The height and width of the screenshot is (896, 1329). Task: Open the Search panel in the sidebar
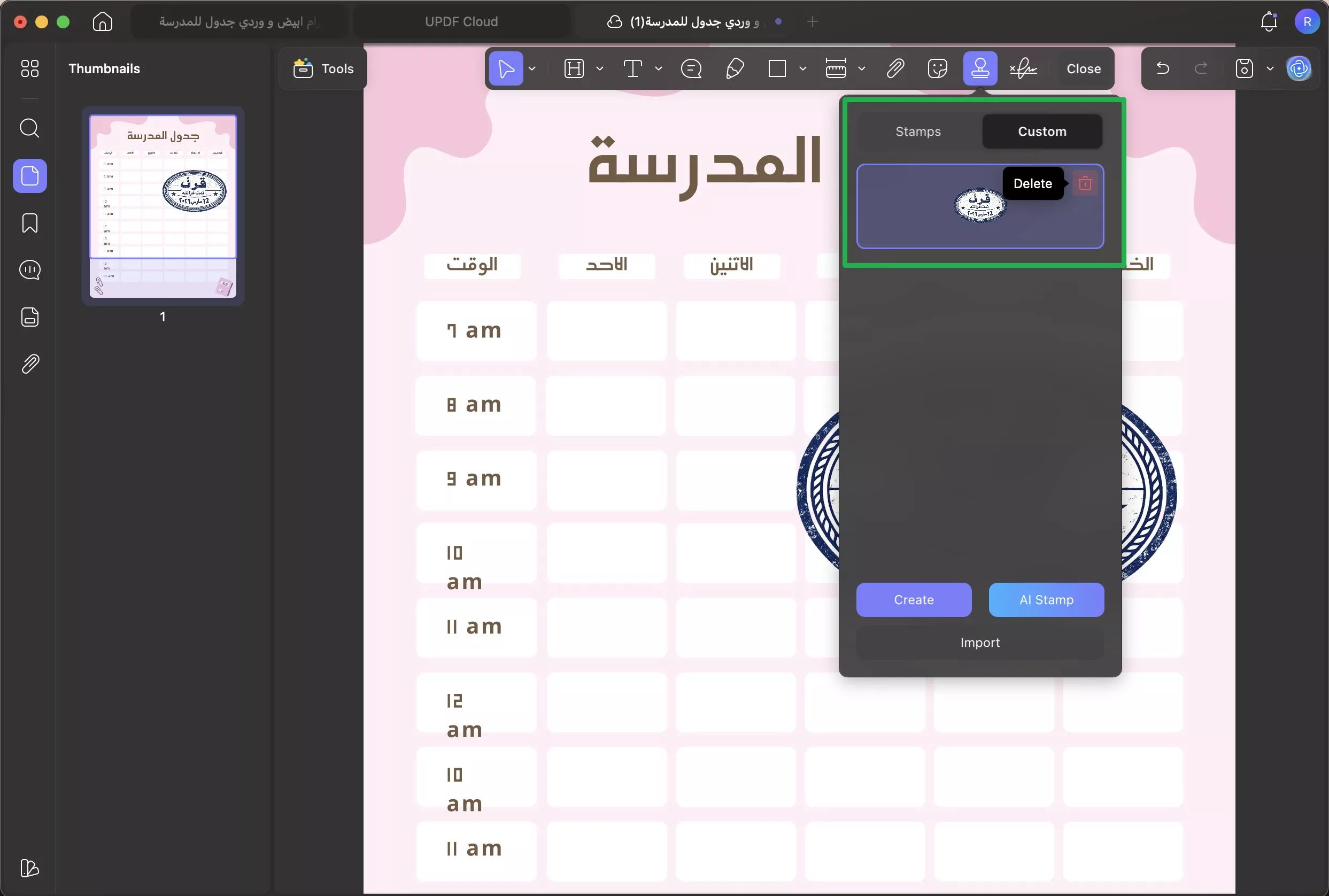pos(30,128)
